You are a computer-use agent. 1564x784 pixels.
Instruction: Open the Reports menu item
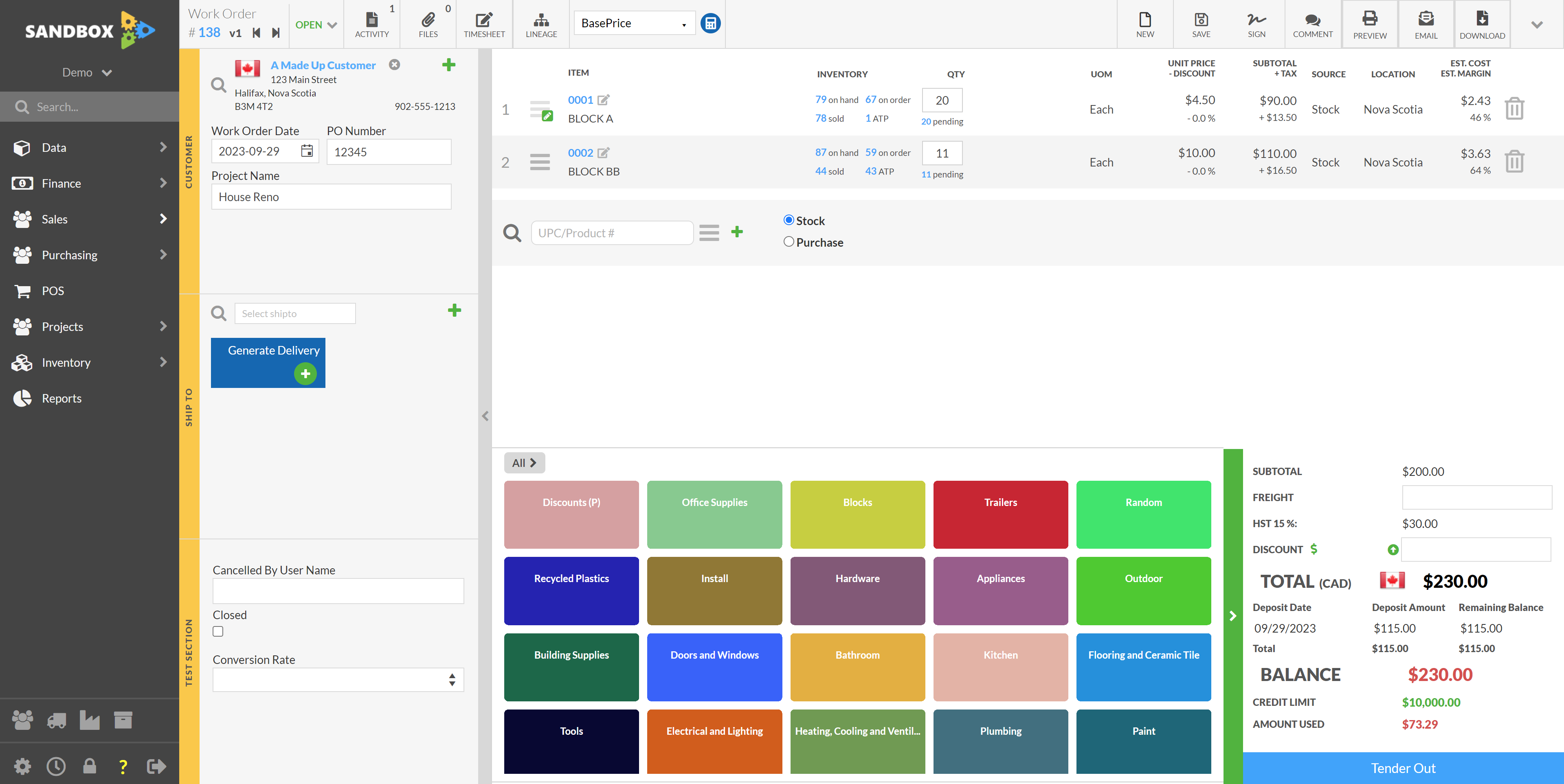click(89, 398)
